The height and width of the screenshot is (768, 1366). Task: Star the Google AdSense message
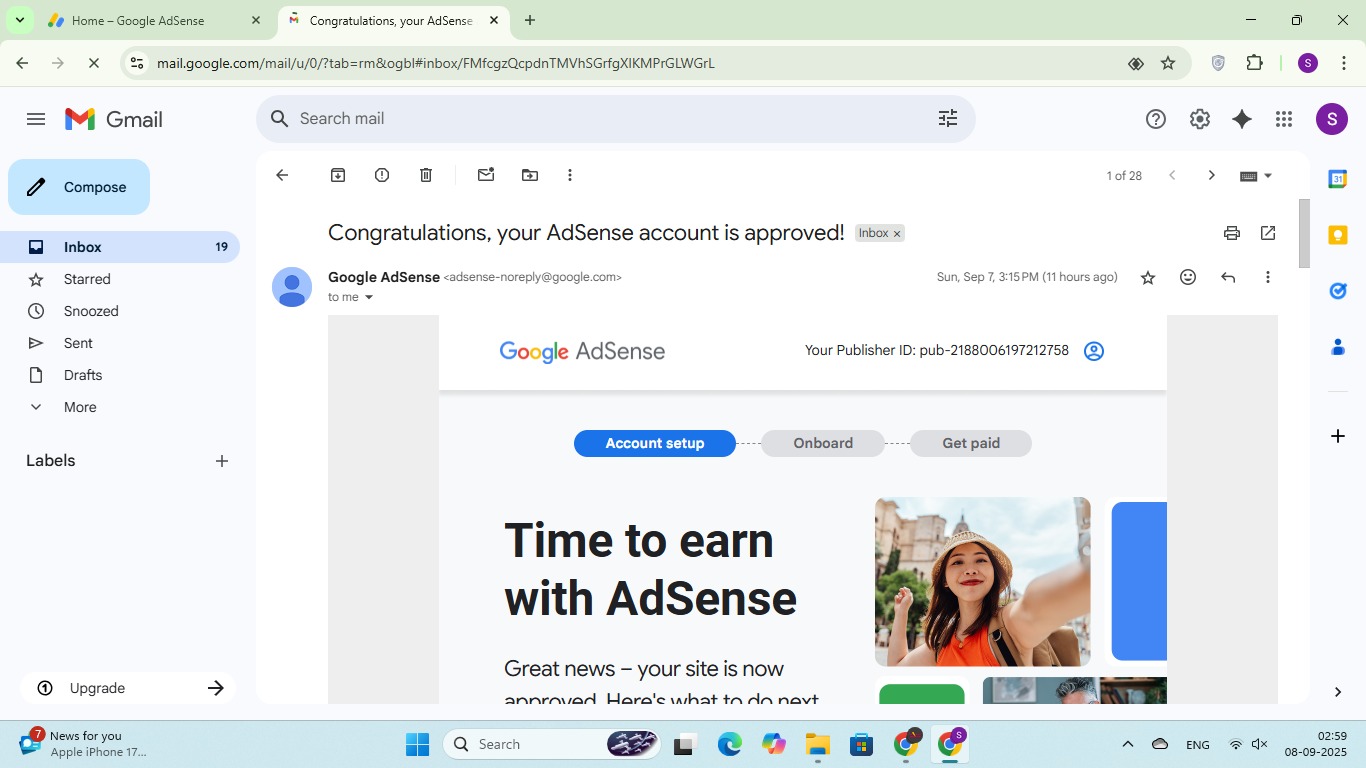point(1148,277)
